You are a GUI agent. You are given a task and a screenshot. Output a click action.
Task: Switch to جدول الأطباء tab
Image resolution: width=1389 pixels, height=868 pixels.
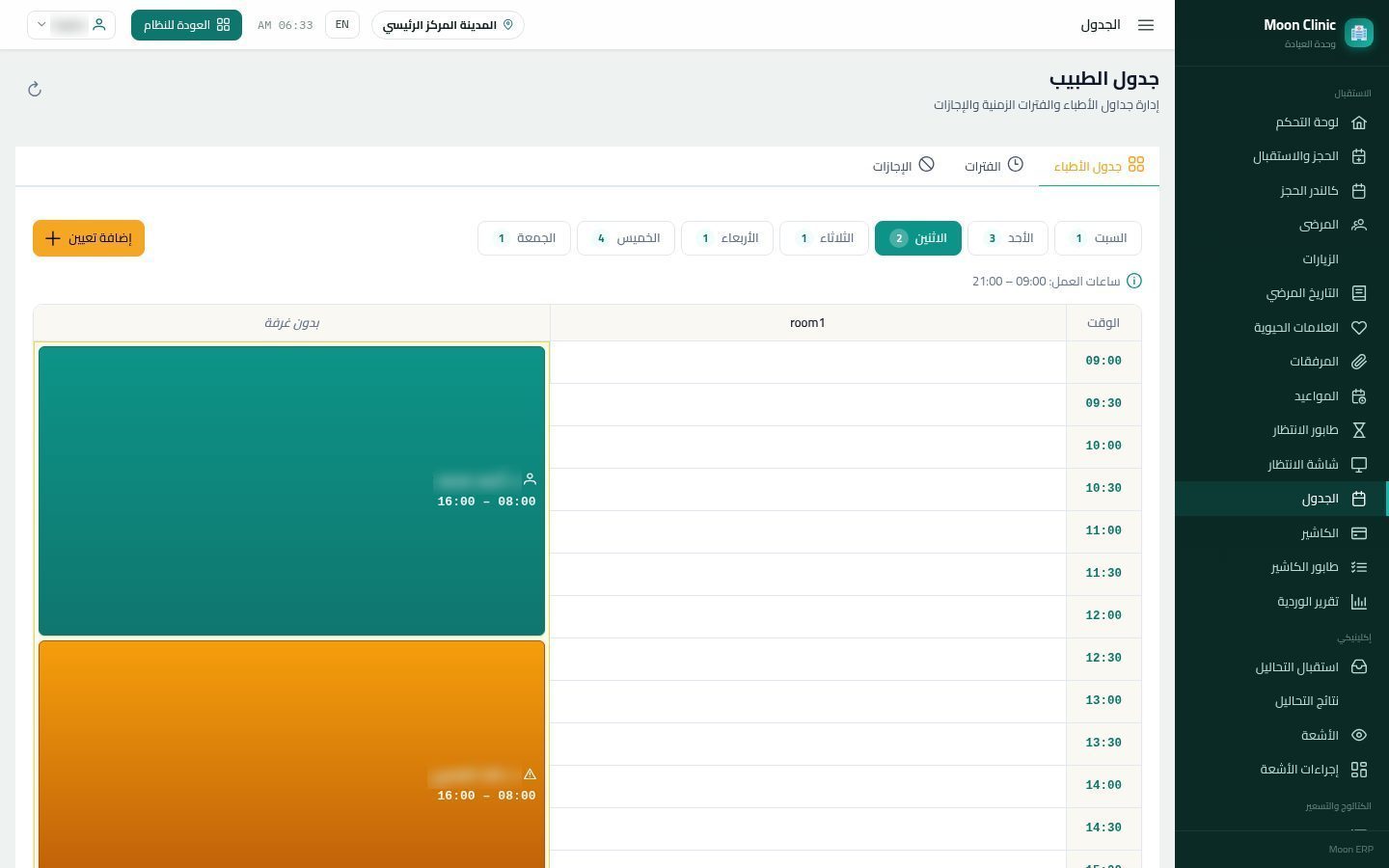point(1099,166)
